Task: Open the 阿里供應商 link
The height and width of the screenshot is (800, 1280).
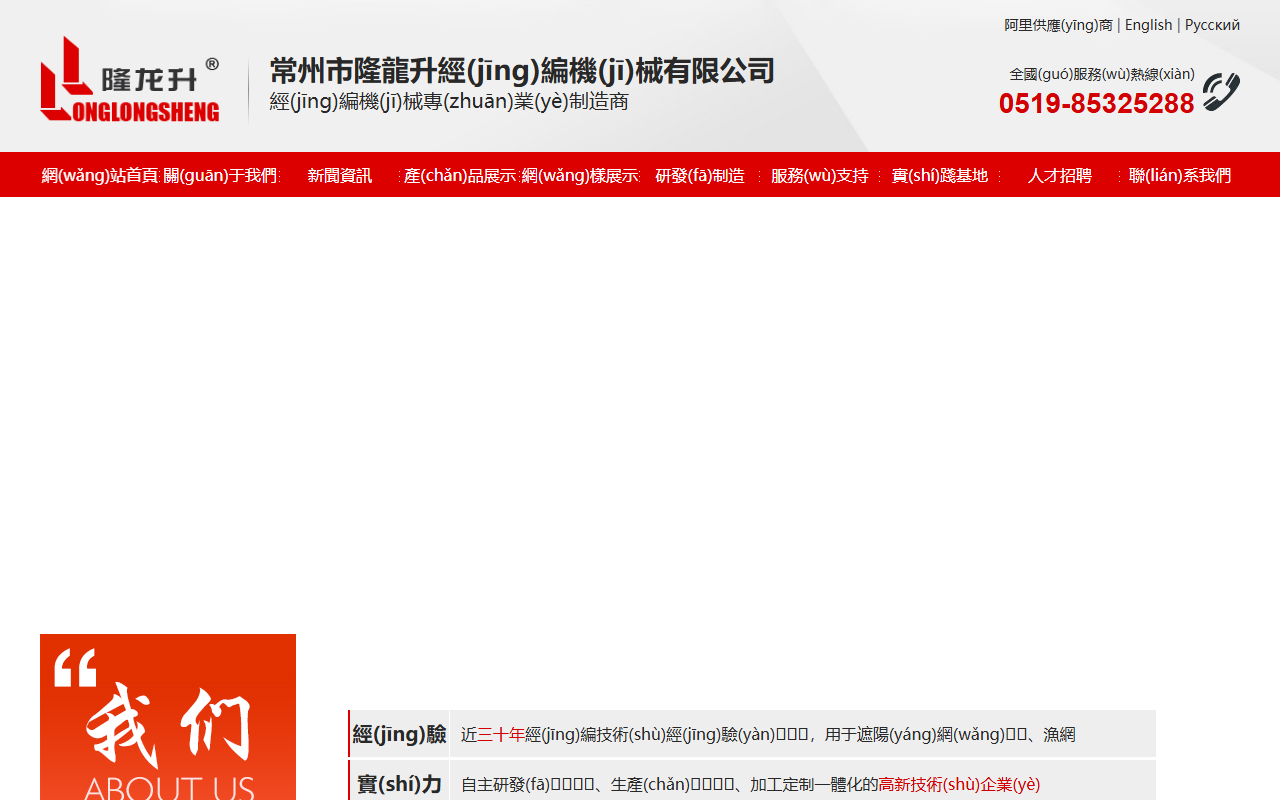Action: point(1058,25)
